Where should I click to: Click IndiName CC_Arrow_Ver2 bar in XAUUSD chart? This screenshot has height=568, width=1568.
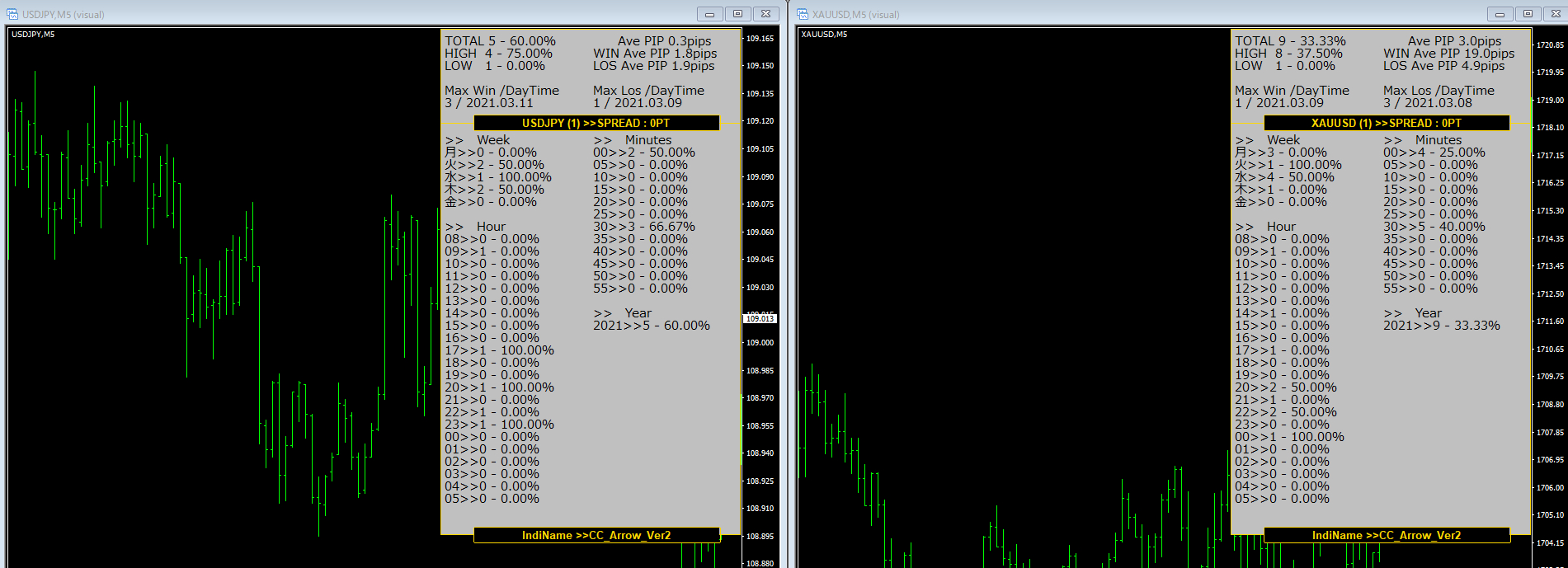click(1387, 536)
